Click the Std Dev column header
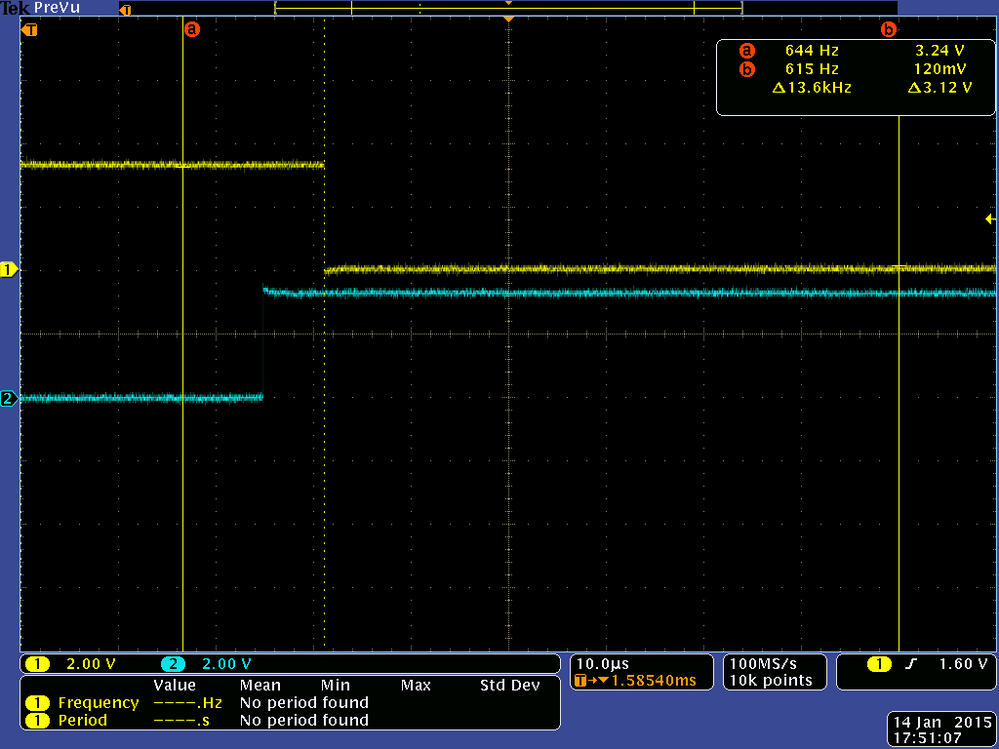This screenshot has height=749, width=999. (x=510, y=685)
